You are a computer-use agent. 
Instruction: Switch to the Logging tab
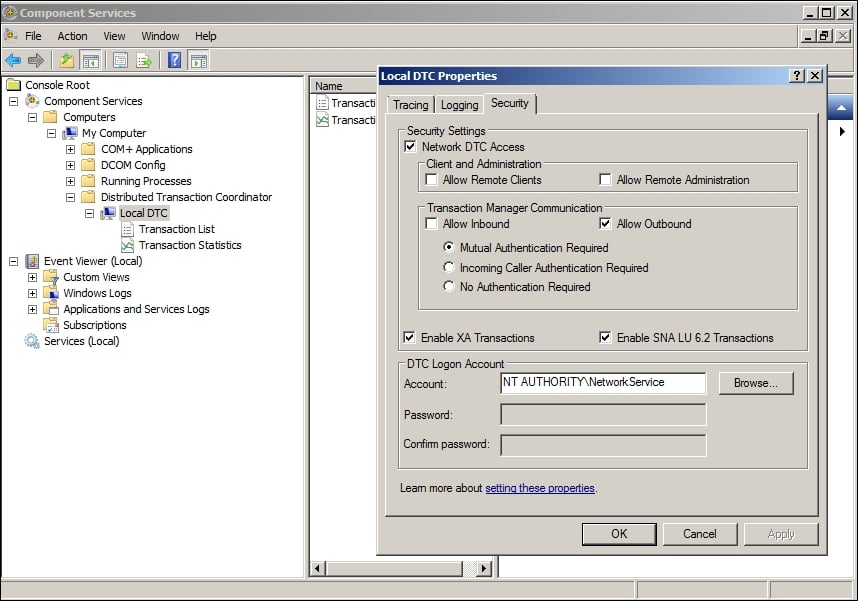coord(459,103)
